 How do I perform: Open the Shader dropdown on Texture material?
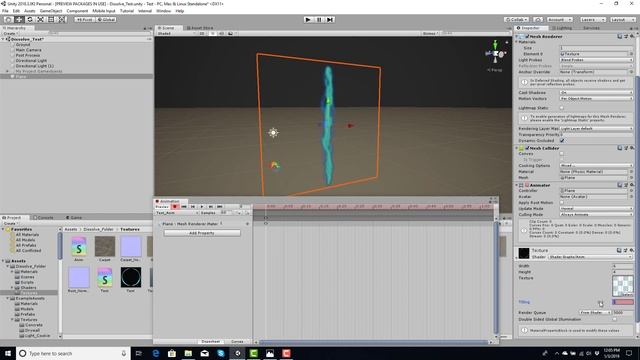(591, 257)
